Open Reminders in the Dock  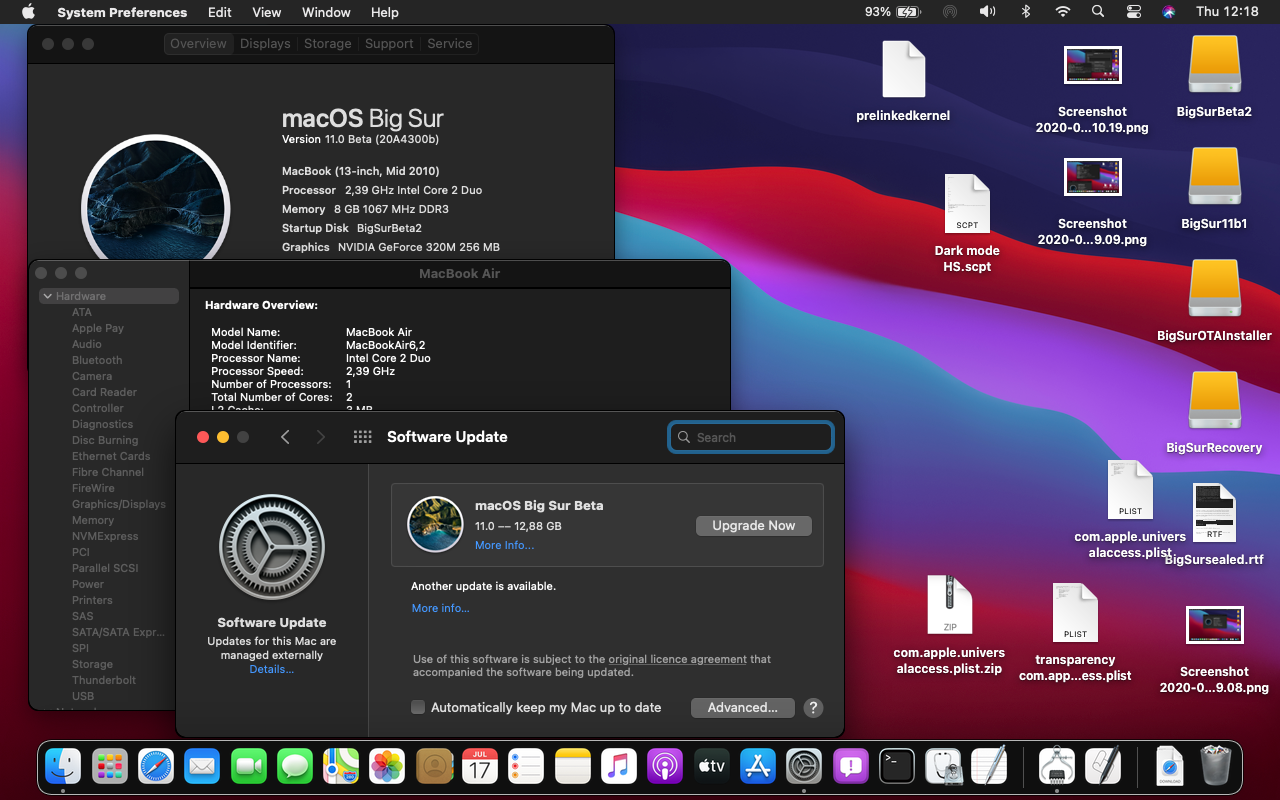tap(526, 767)
